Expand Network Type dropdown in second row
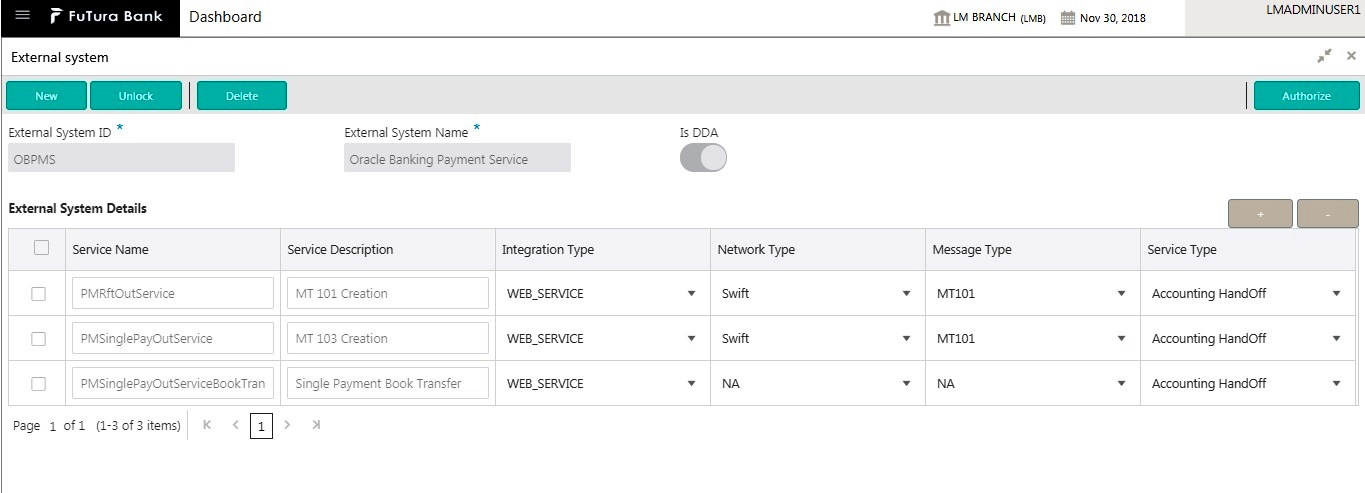 (906, 339)
